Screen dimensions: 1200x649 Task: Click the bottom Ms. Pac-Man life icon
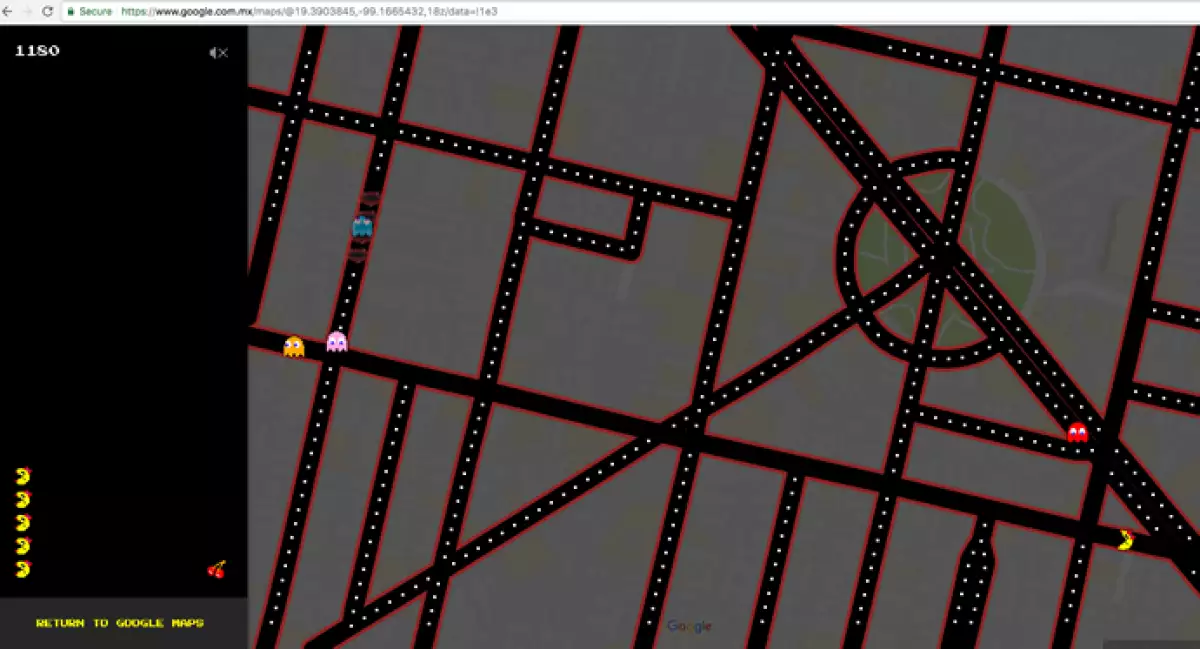point(23,569)
